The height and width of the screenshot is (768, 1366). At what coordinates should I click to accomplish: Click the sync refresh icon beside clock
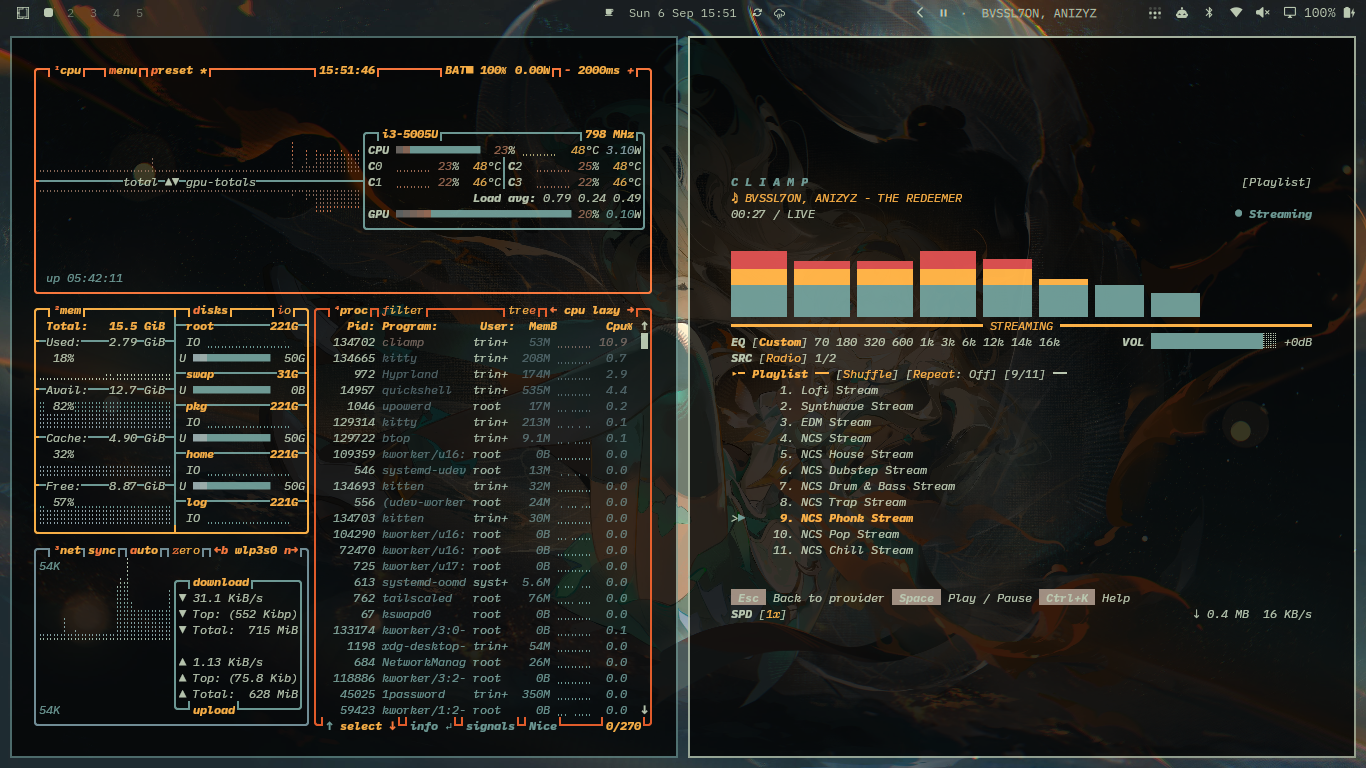(x=757, y=13)
